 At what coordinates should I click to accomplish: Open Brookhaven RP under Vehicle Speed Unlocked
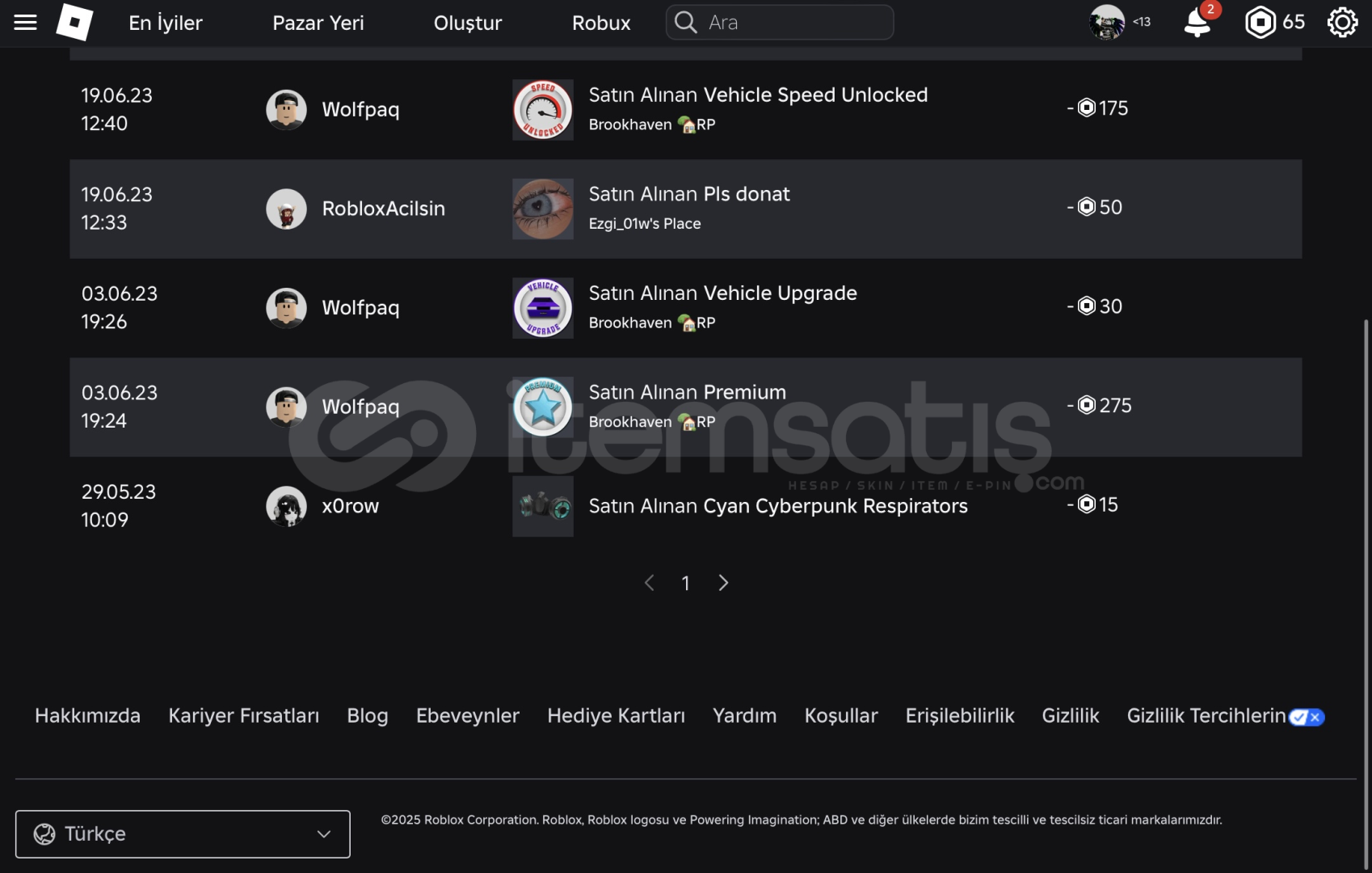(x=652, y=124)
